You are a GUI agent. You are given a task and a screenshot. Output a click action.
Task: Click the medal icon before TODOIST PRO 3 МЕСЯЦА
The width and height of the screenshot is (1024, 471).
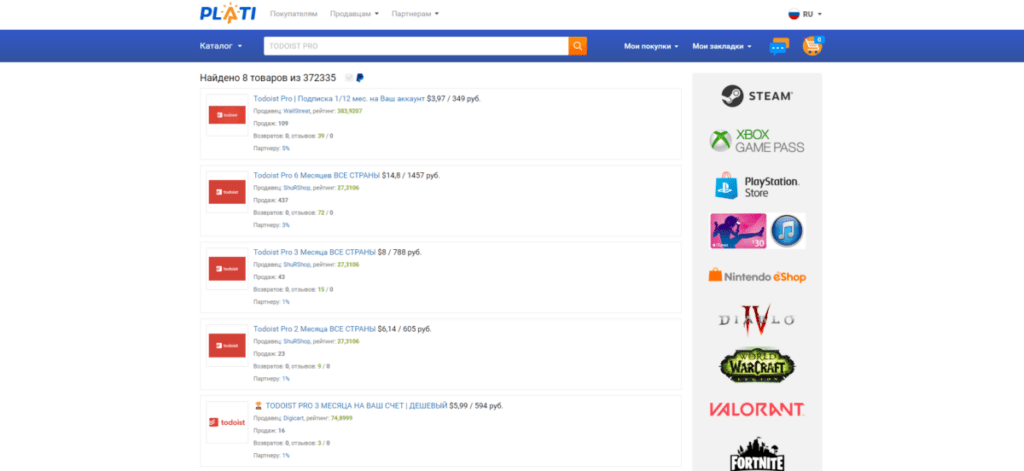[x=258, y=406]
